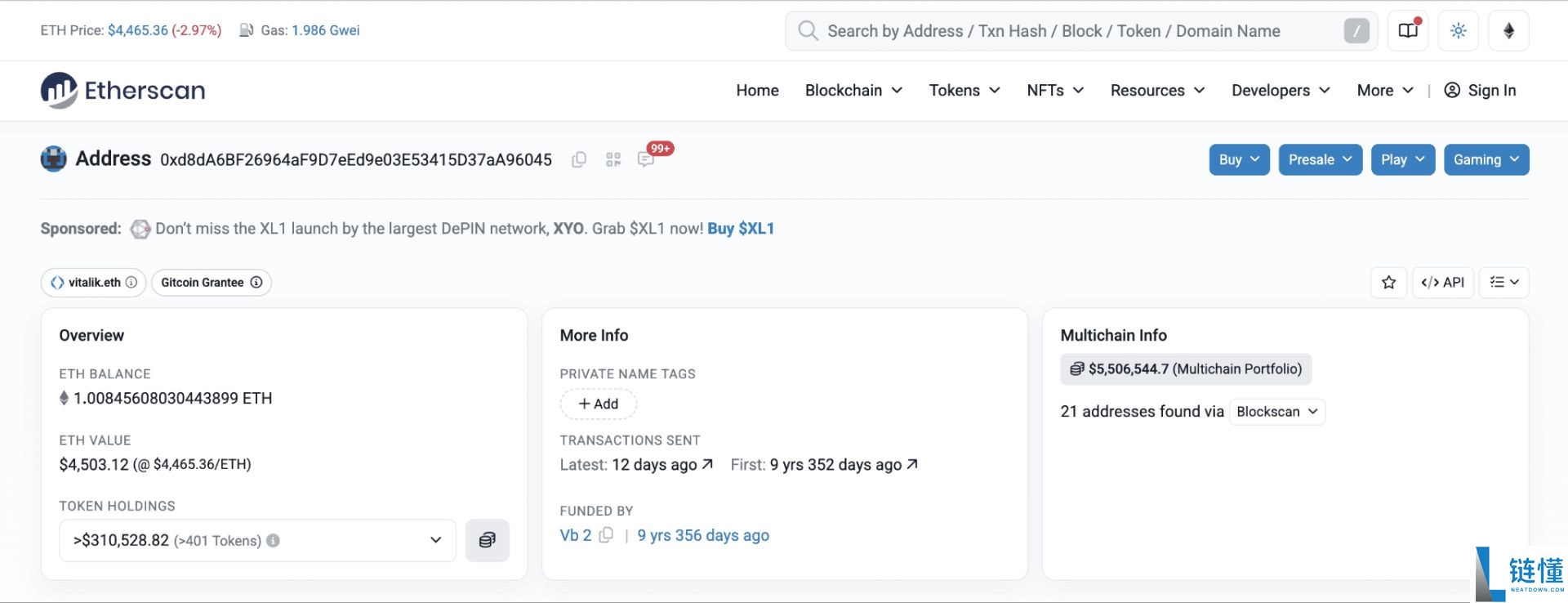
Task: Open the Vb 2 funder link
Action: coord(576,535)
